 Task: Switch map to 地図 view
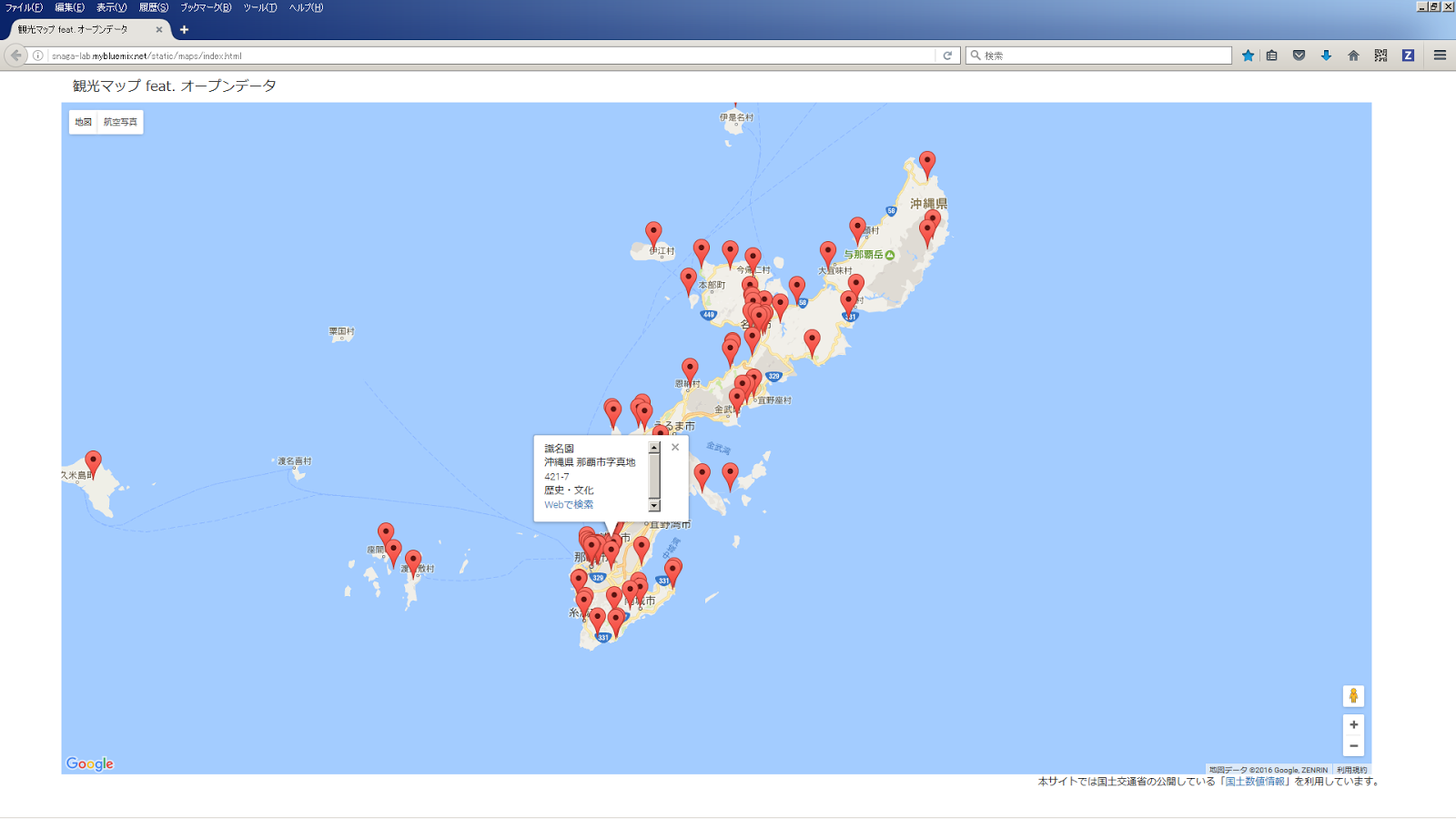click(x=83, y=122)
